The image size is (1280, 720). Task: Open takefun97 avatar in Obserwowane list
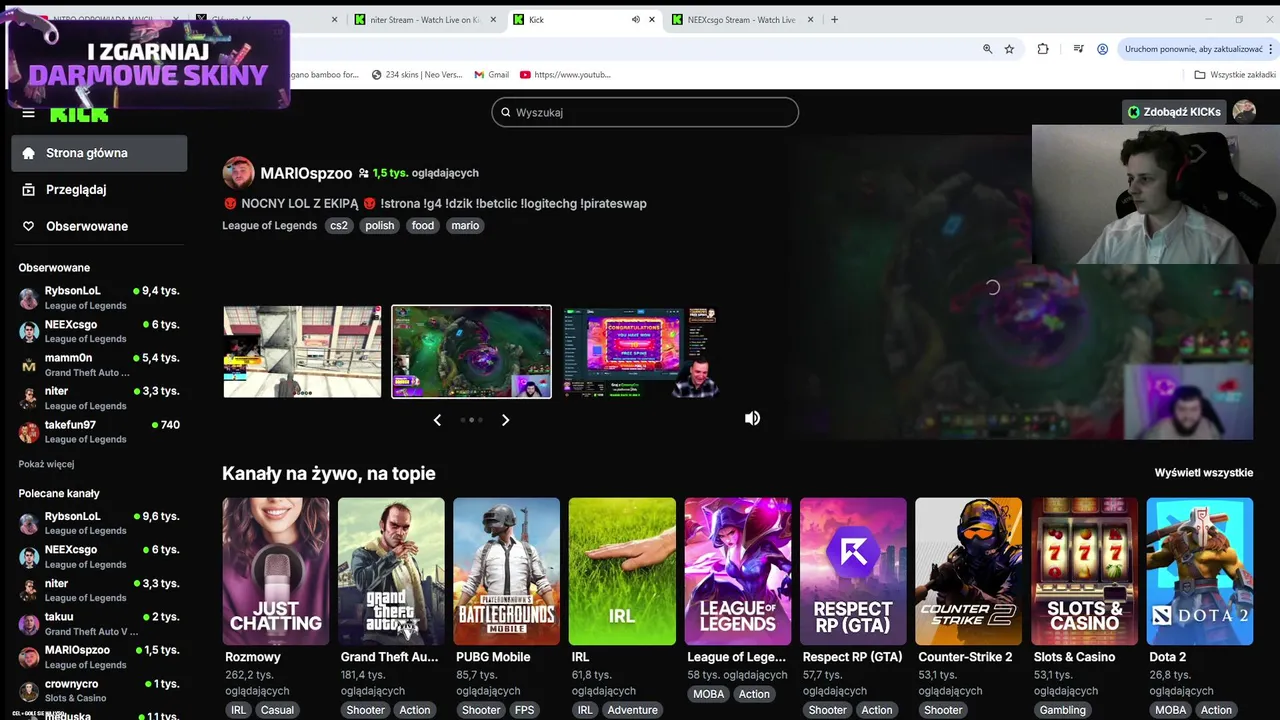click(28, 432)
